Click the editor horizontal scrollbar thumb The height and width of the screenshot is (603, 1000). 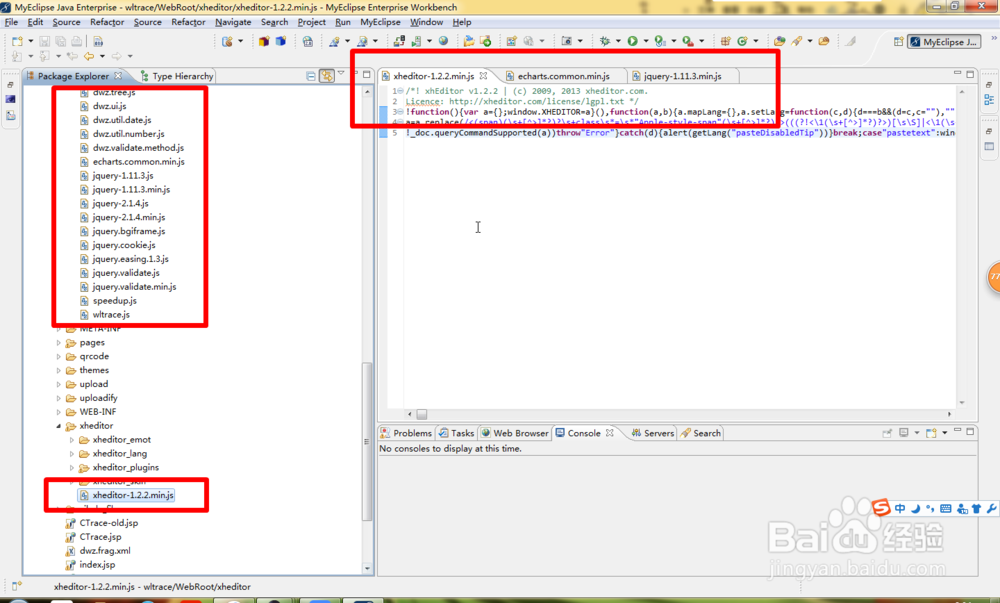point(422,414)
